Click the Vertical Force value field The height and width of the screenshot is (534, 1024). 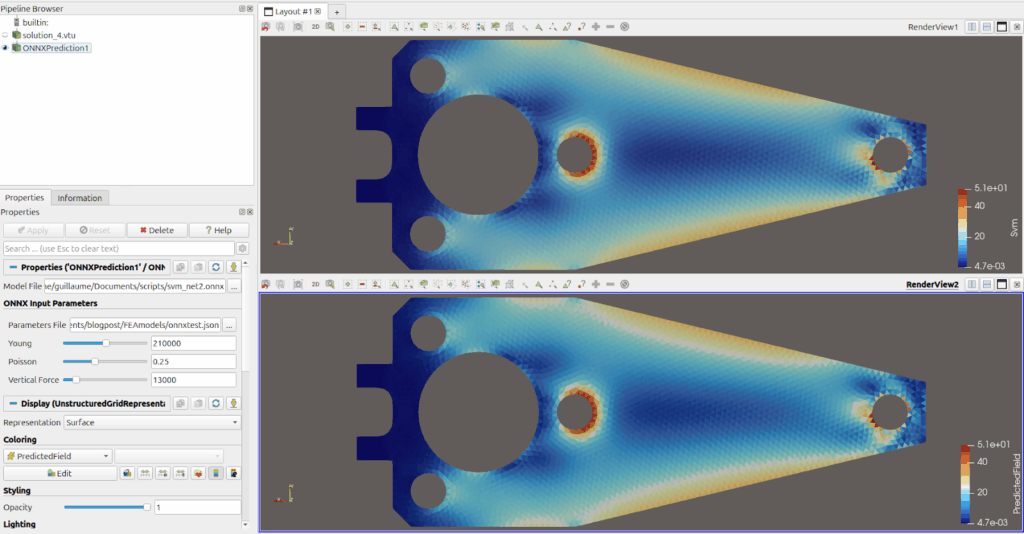pos(193,380)
